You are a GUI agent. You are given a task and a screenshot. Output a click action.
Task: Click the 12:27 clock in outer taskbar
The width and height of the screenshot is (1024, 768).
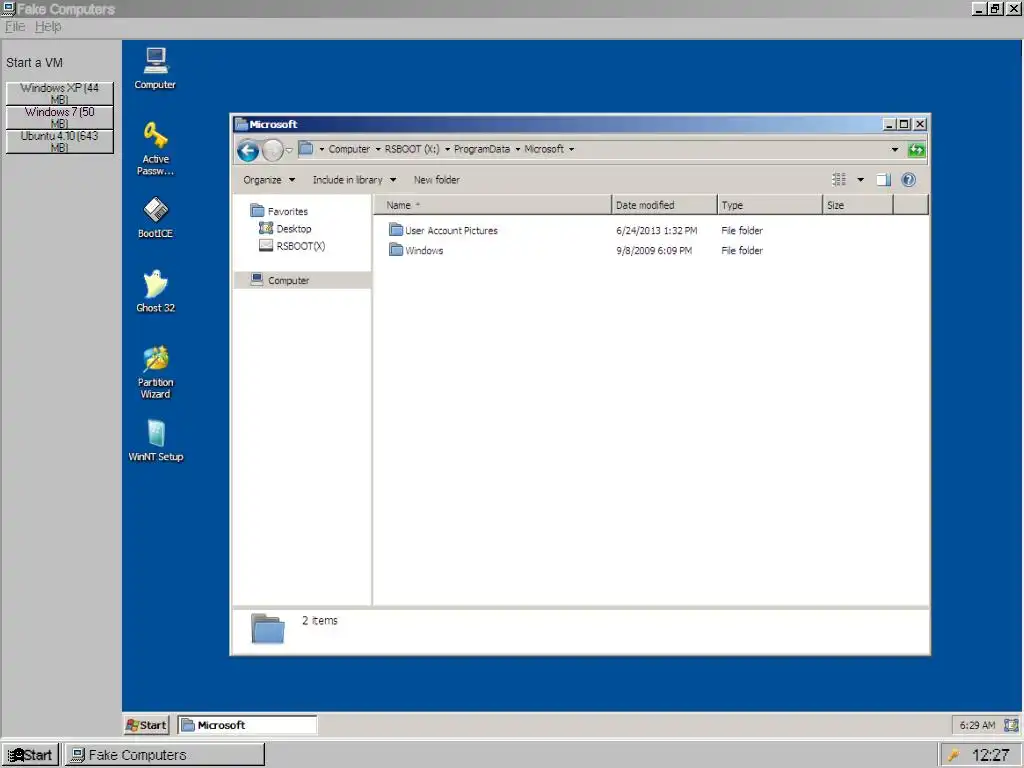tap(991, 756)
